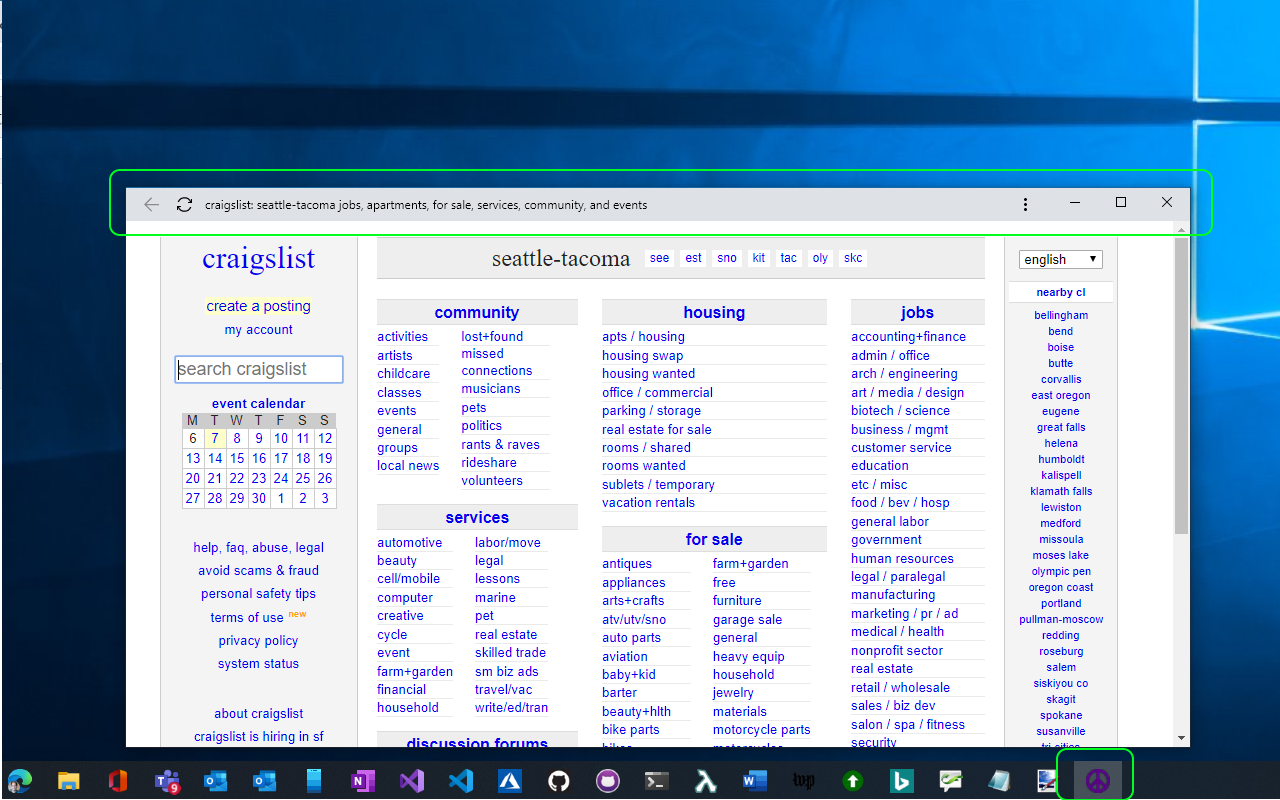This screenshot has width=1280, height=800.
Task: Open Microsoft Word from the taskbar
Action: tap(755, 781)
